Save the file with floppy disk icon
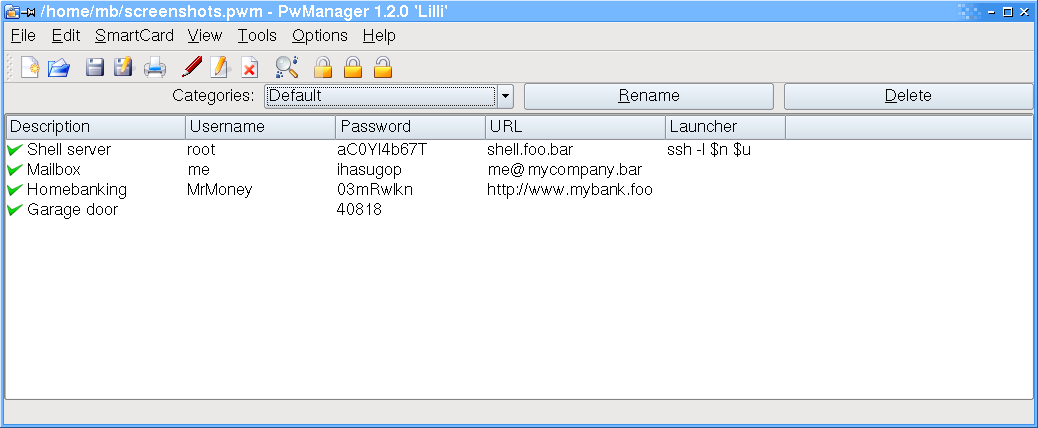The height and width of the screenshot is (428, 1038). coord(95,67)
